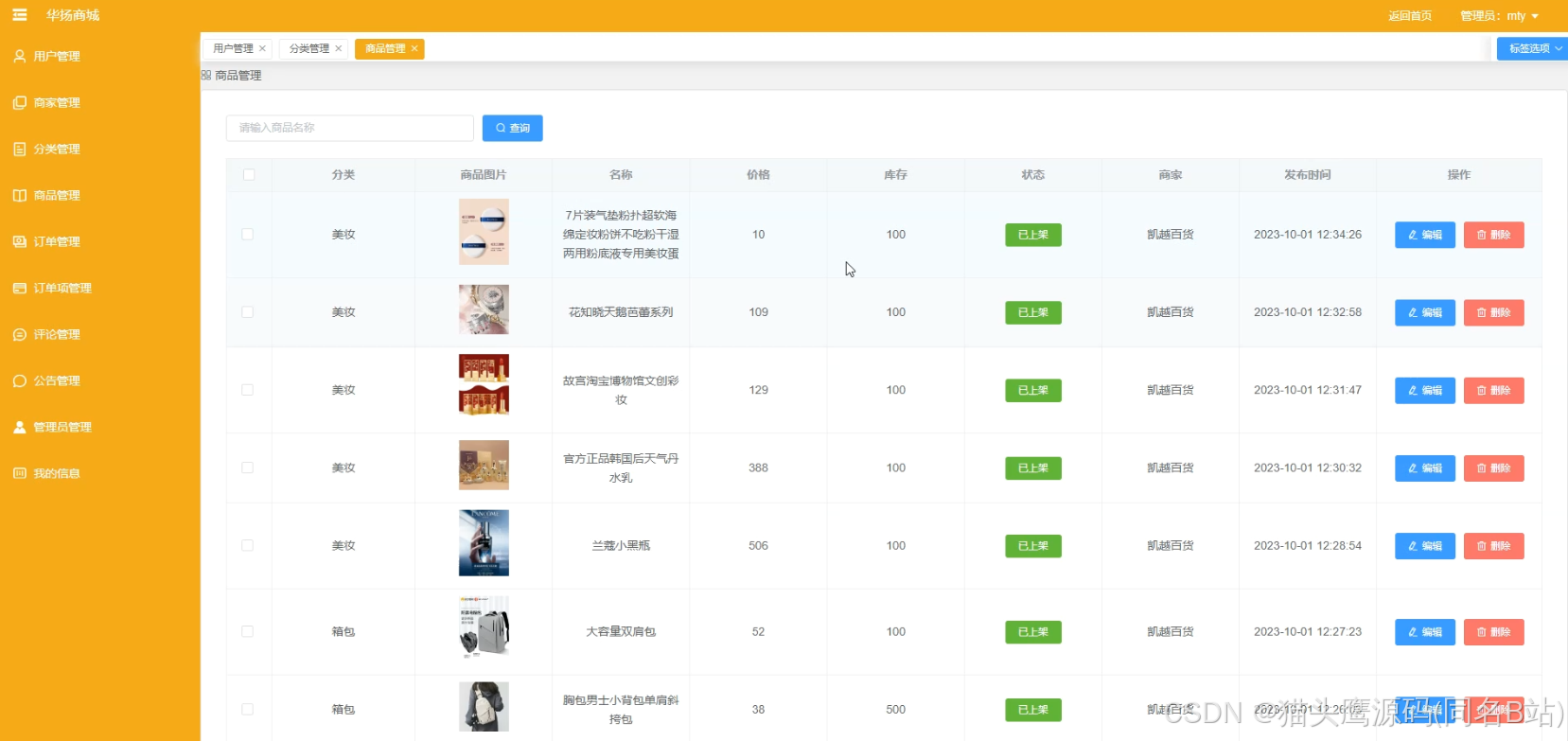The image size is (1568, 741).
Task: Close the 分类管理 tab with its x
Action: coord(338,48)
